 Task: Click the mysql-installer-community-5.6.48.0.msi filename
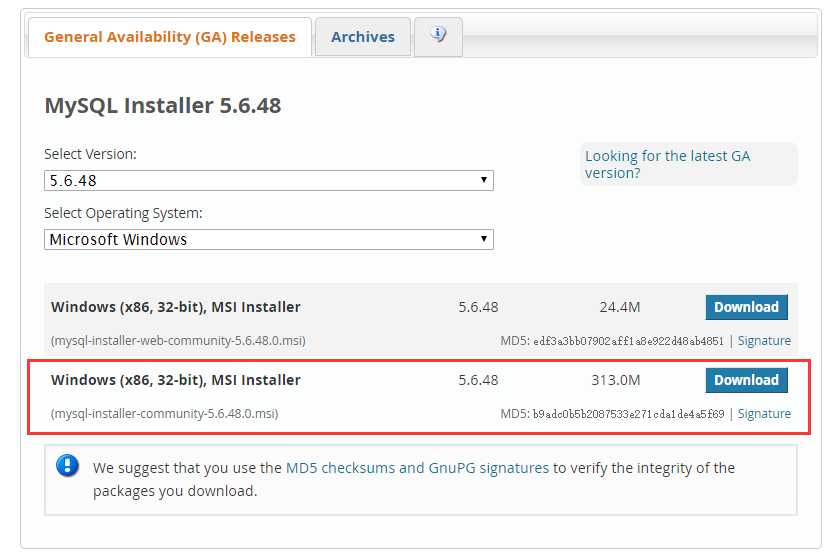pyautogui.click(x=164, y=414)
